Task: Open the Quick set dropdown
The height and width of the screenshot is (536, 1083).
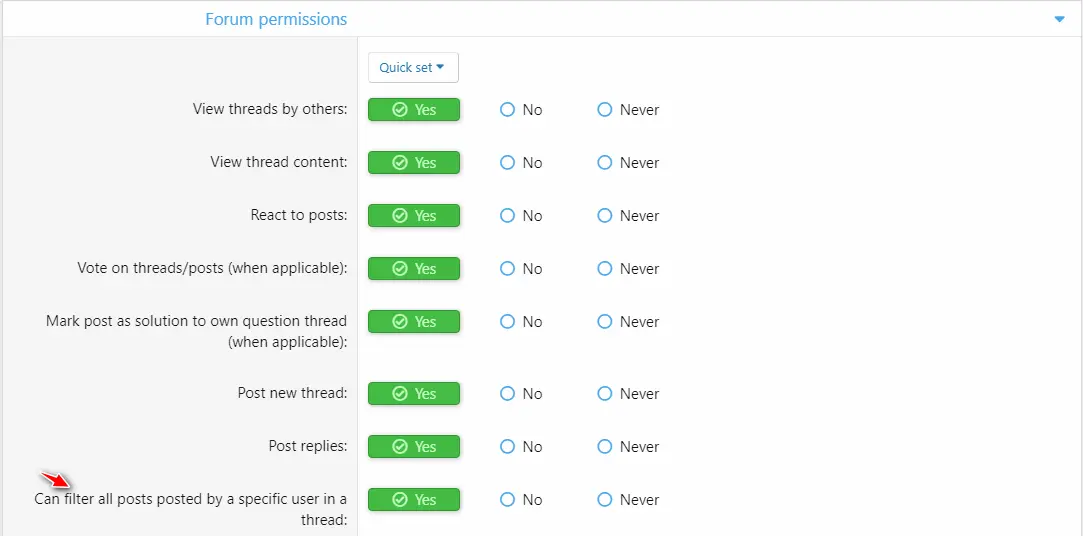Action: (413, 68)
